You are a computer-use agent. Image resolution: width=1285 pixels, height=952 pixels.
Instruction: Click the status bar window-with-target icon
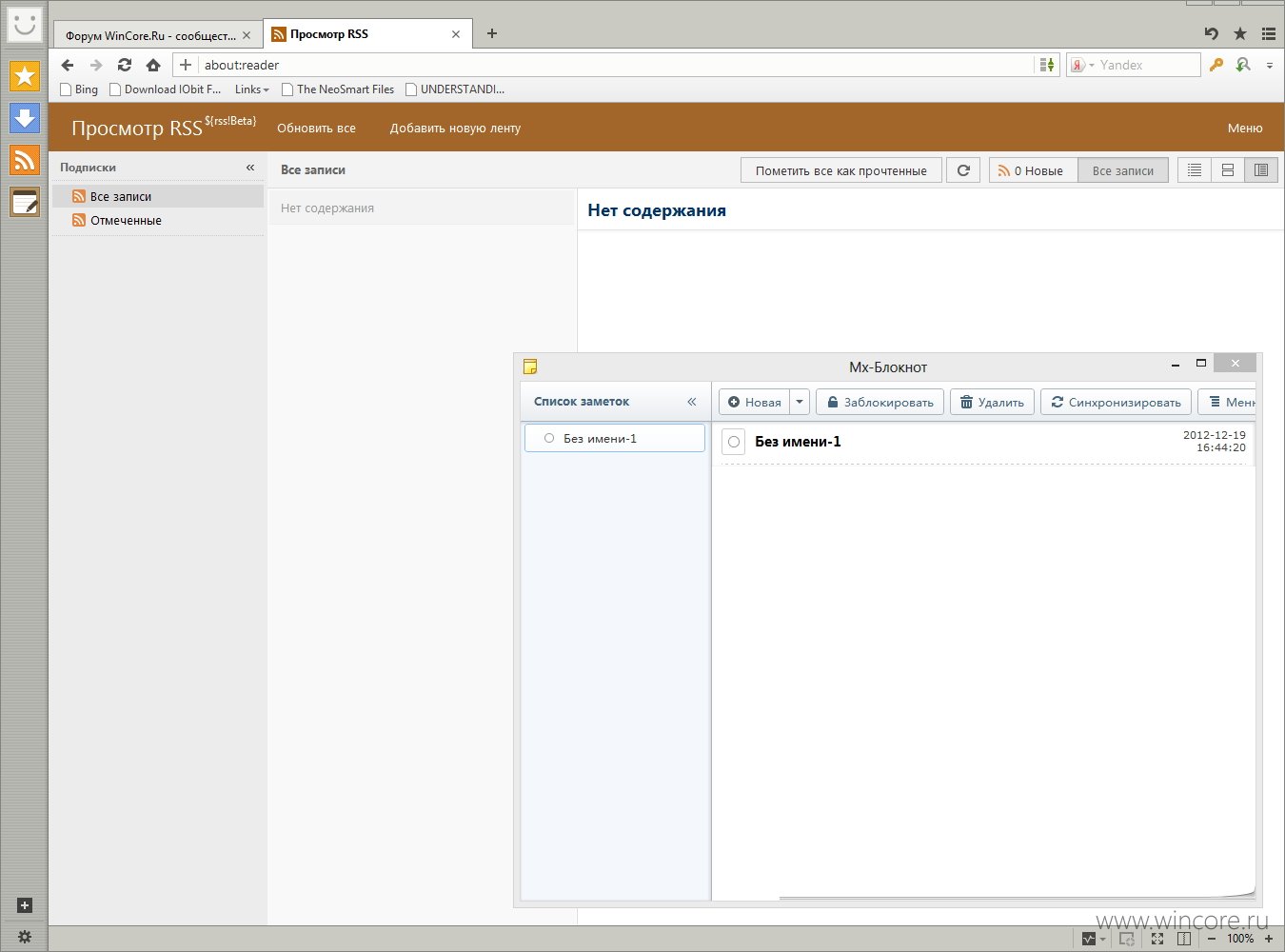click(1127, 939)
